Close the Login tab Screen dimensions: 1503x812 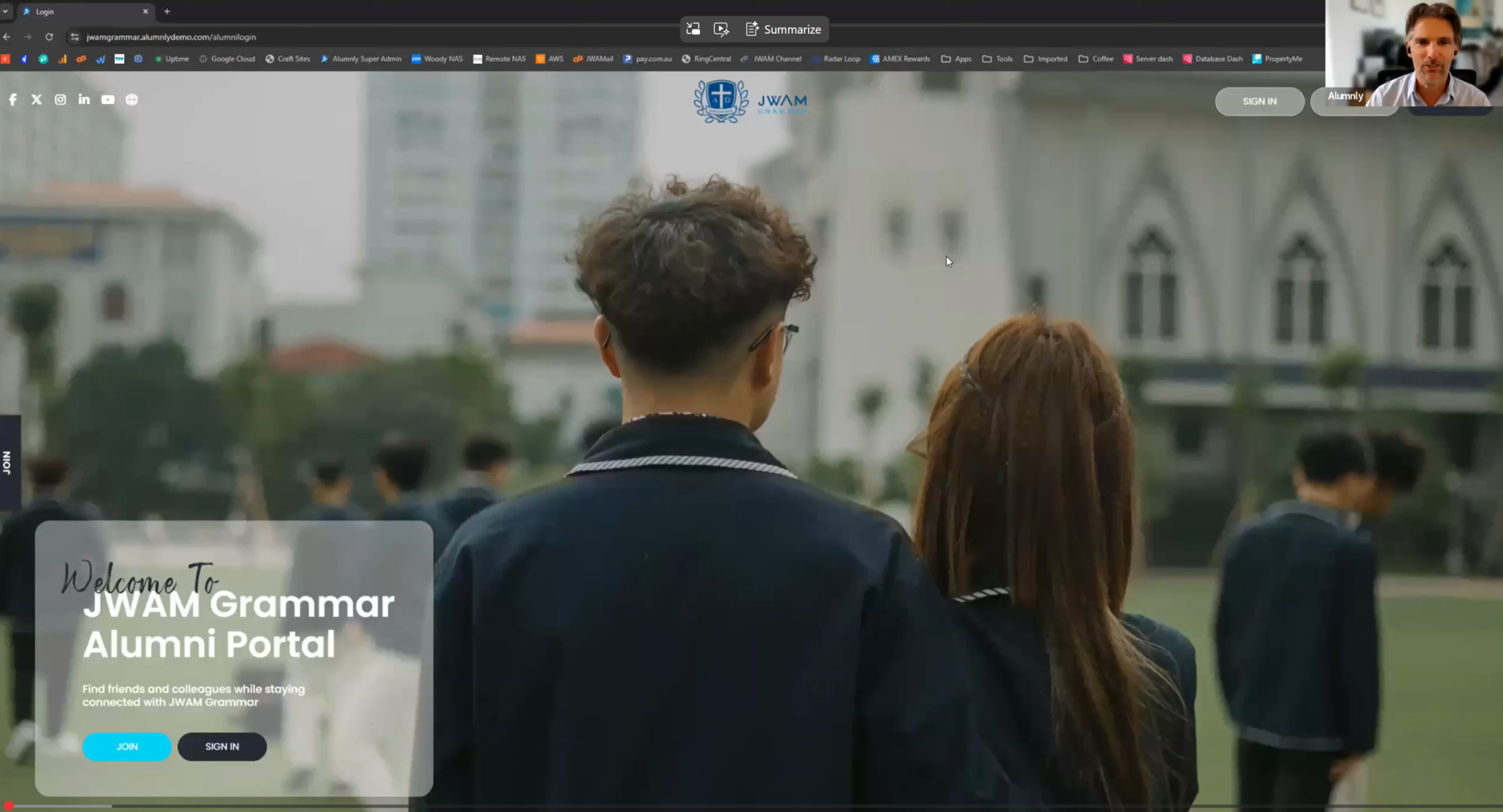click(x=145, y=12)
